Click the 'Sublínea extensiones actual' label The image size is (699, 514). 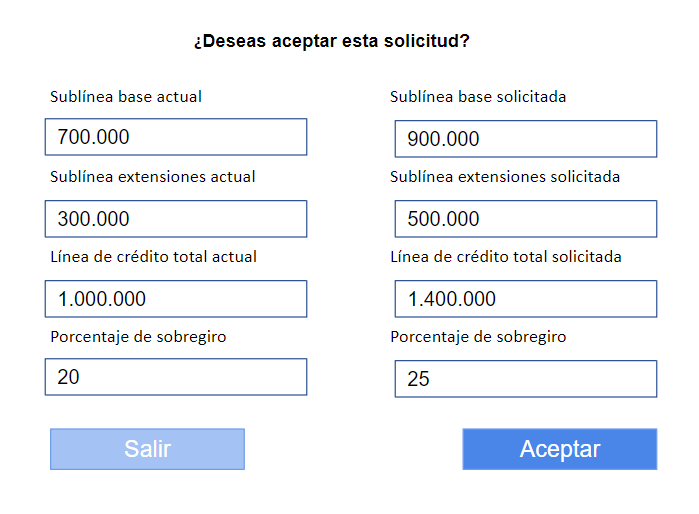pyautogui.click(x=153, y=177)
